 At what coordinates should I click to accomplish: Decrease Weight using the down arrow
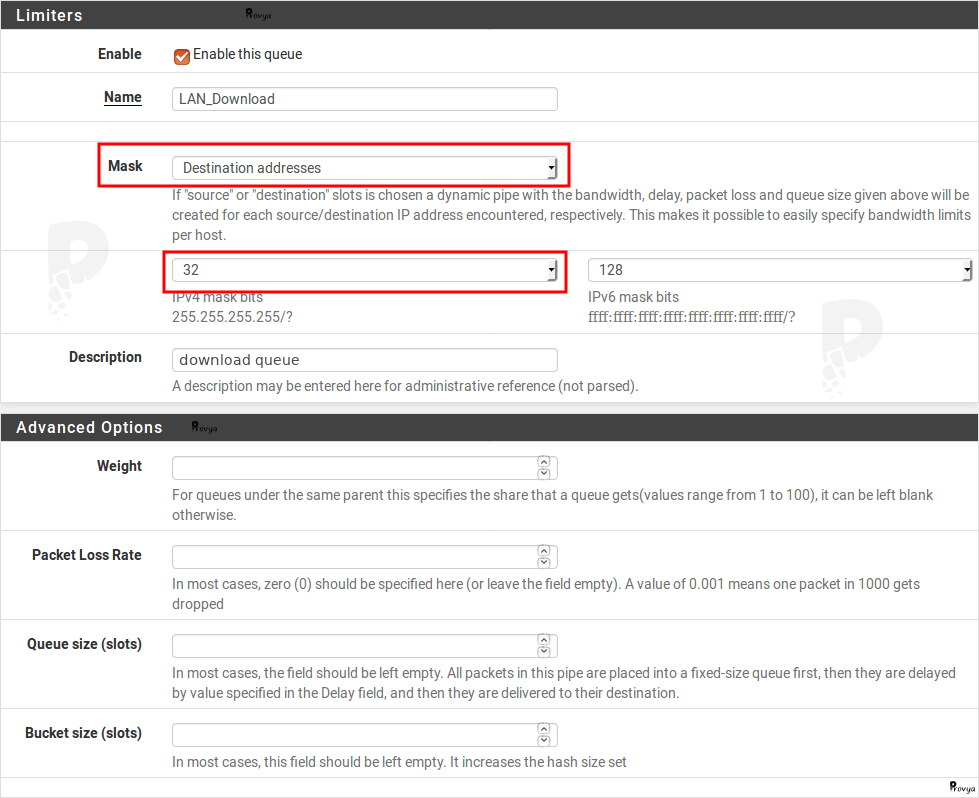click(544, 473)
